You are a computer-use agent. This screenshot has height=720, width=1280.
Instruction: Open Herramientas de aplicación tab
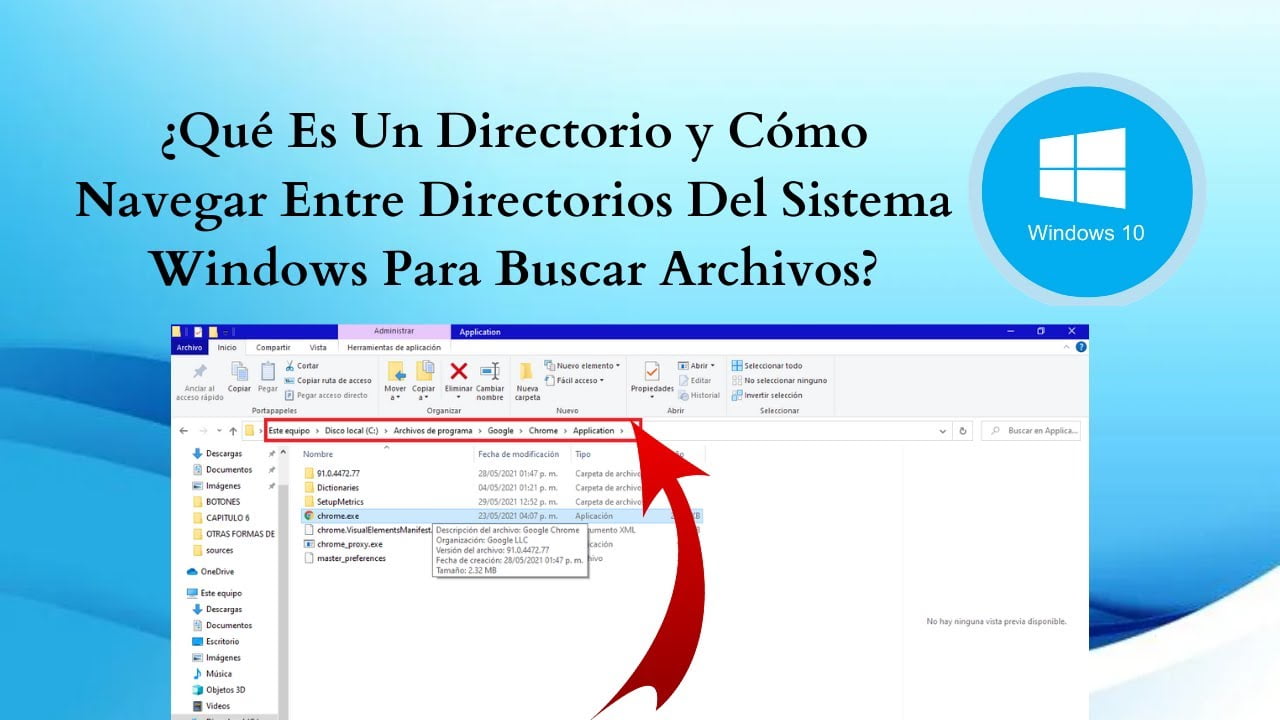393,347
